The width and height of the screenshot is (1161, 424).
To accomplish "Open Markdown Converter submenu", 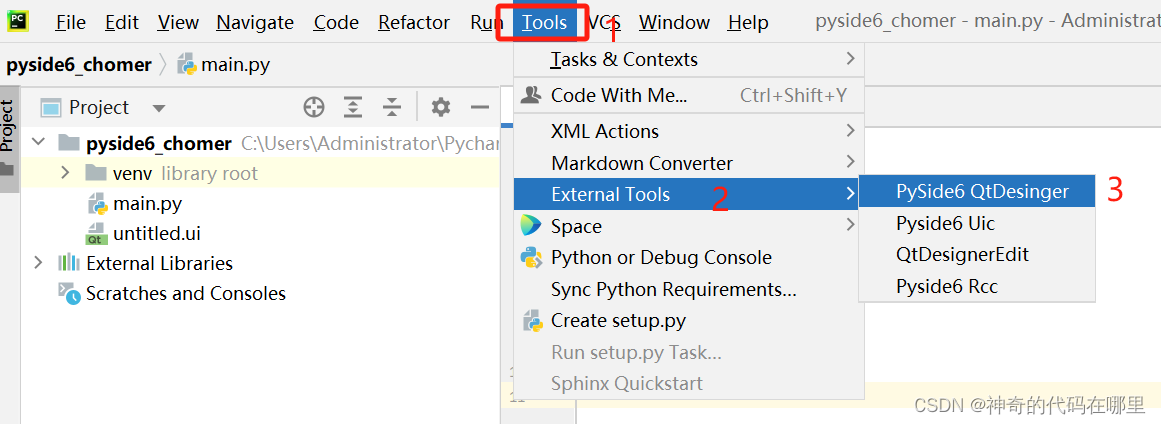I will (689, 163).
